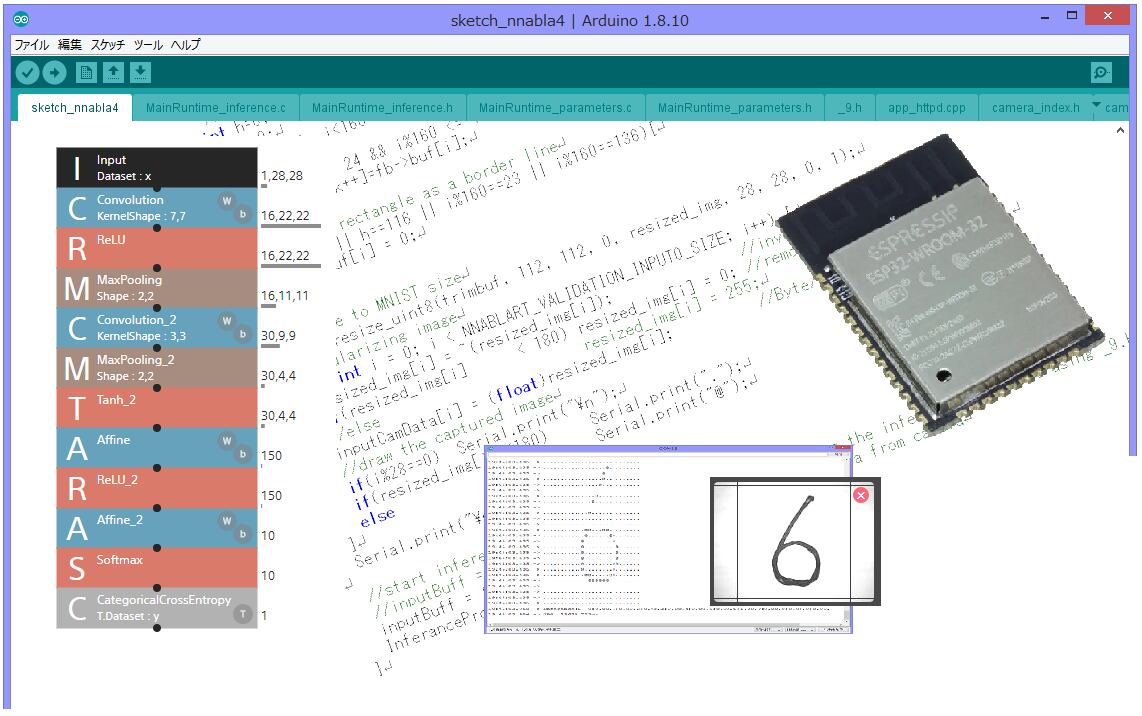
Task: Click the b badge on the Affine layer
Action: tap(243, 455)
